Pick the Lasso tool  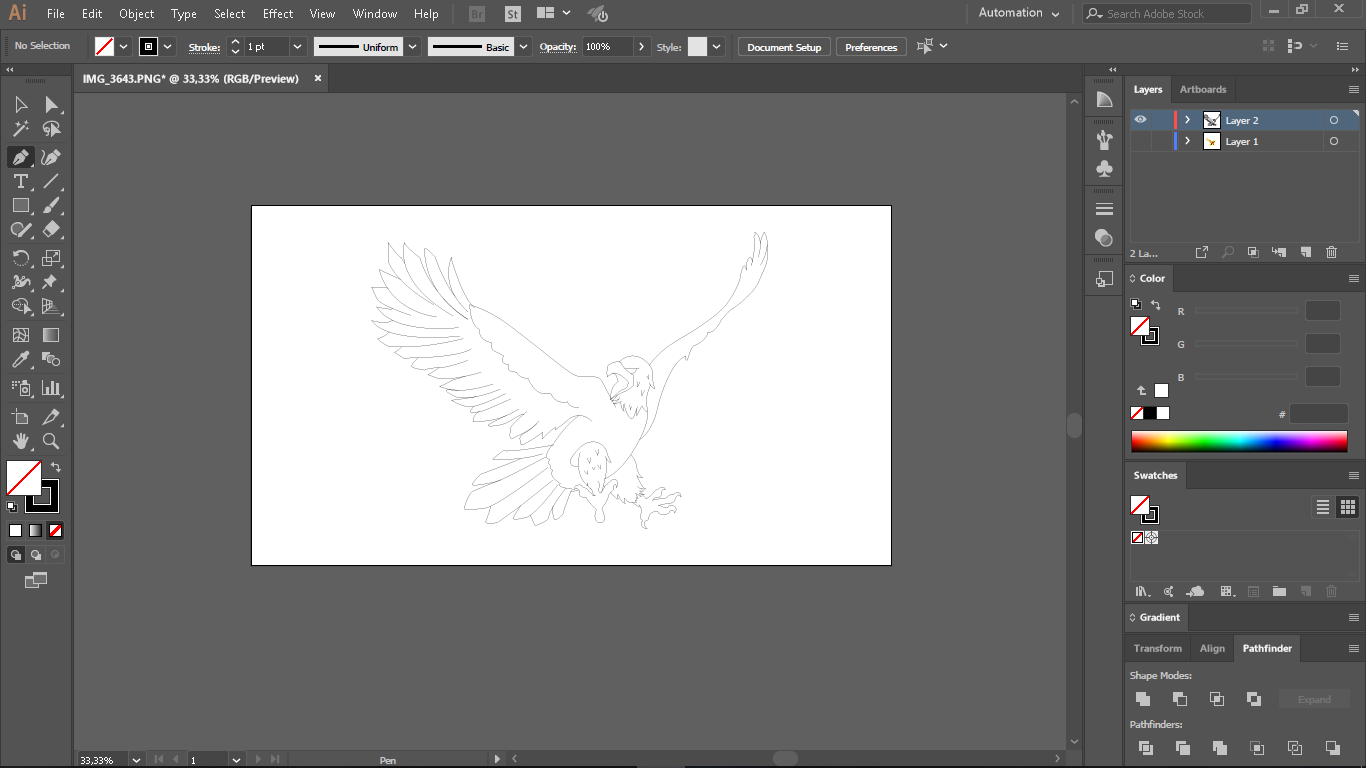[x=51, y=129]
